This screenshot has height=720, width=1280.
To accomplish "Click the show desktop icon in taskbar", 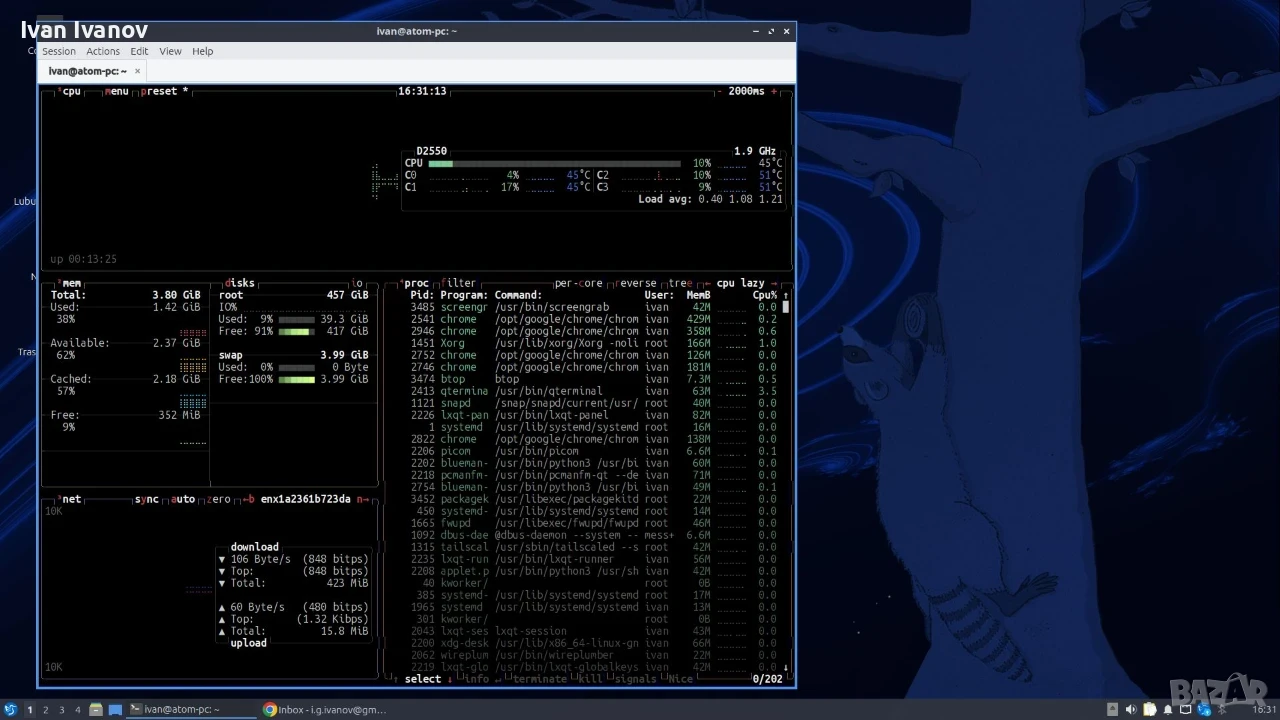I will pyautogui.click(x=115, y=710).
